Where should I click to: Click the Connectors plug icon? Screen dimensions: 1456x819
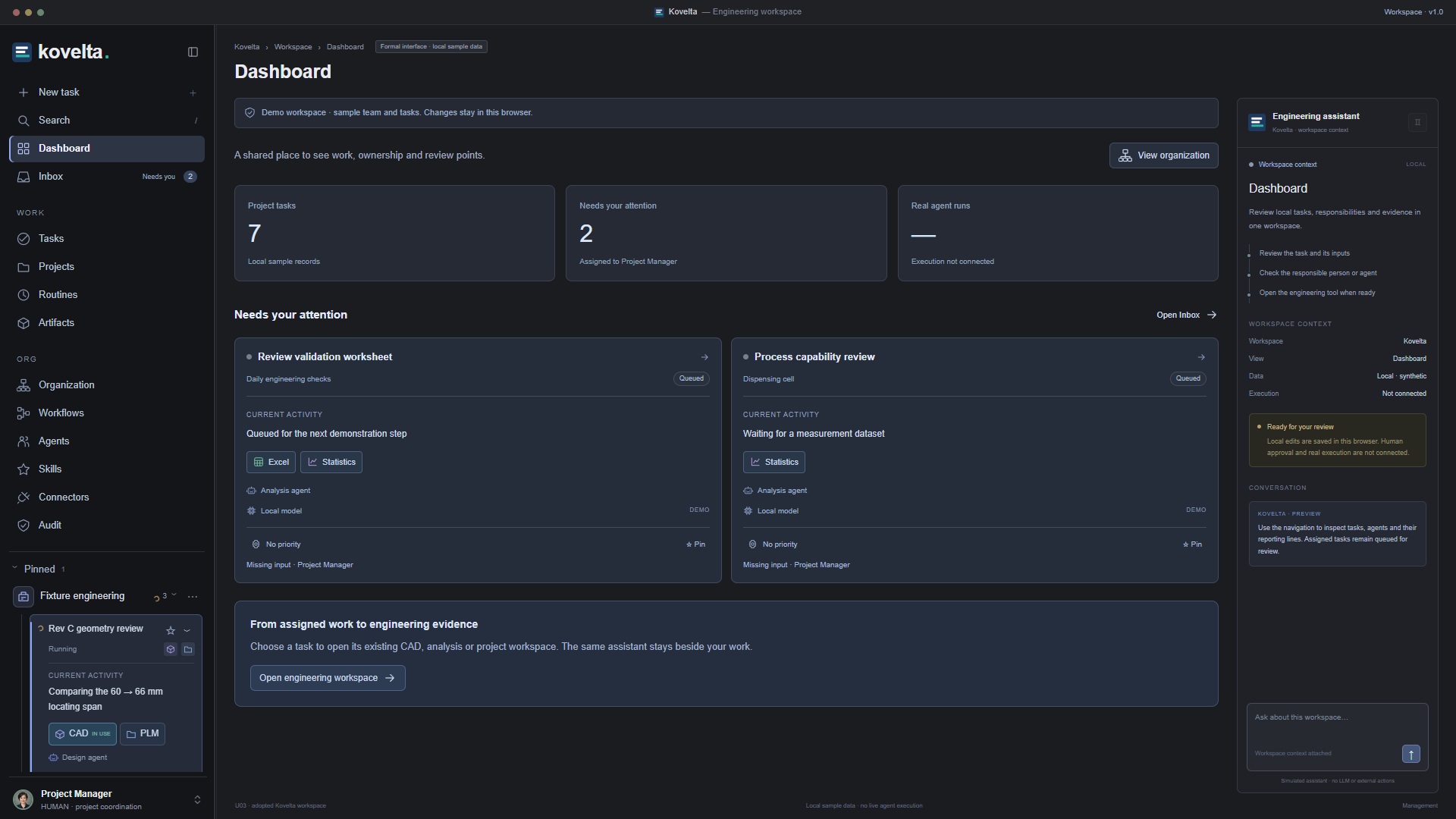[24, 497]
